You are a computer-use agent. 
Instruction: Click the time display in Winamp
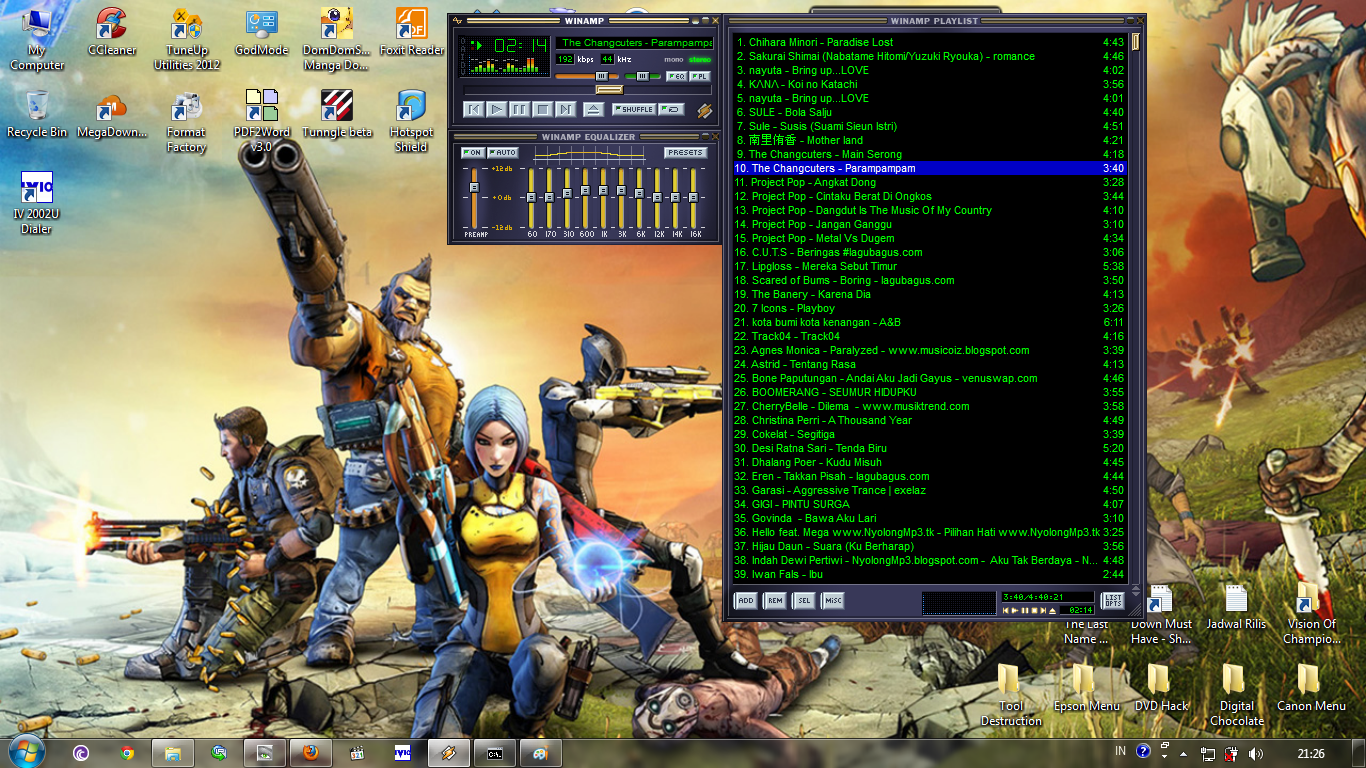pos(520,45)
